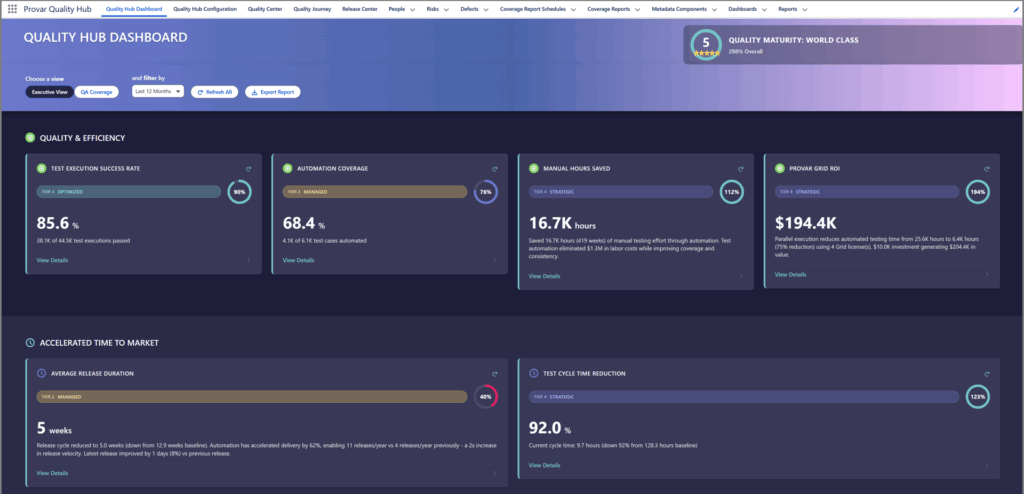Viewport: 1024px width, 494px height.
Task: Switch to QA Coverage view
Action: pyautogui.click(x=96, y=92)
